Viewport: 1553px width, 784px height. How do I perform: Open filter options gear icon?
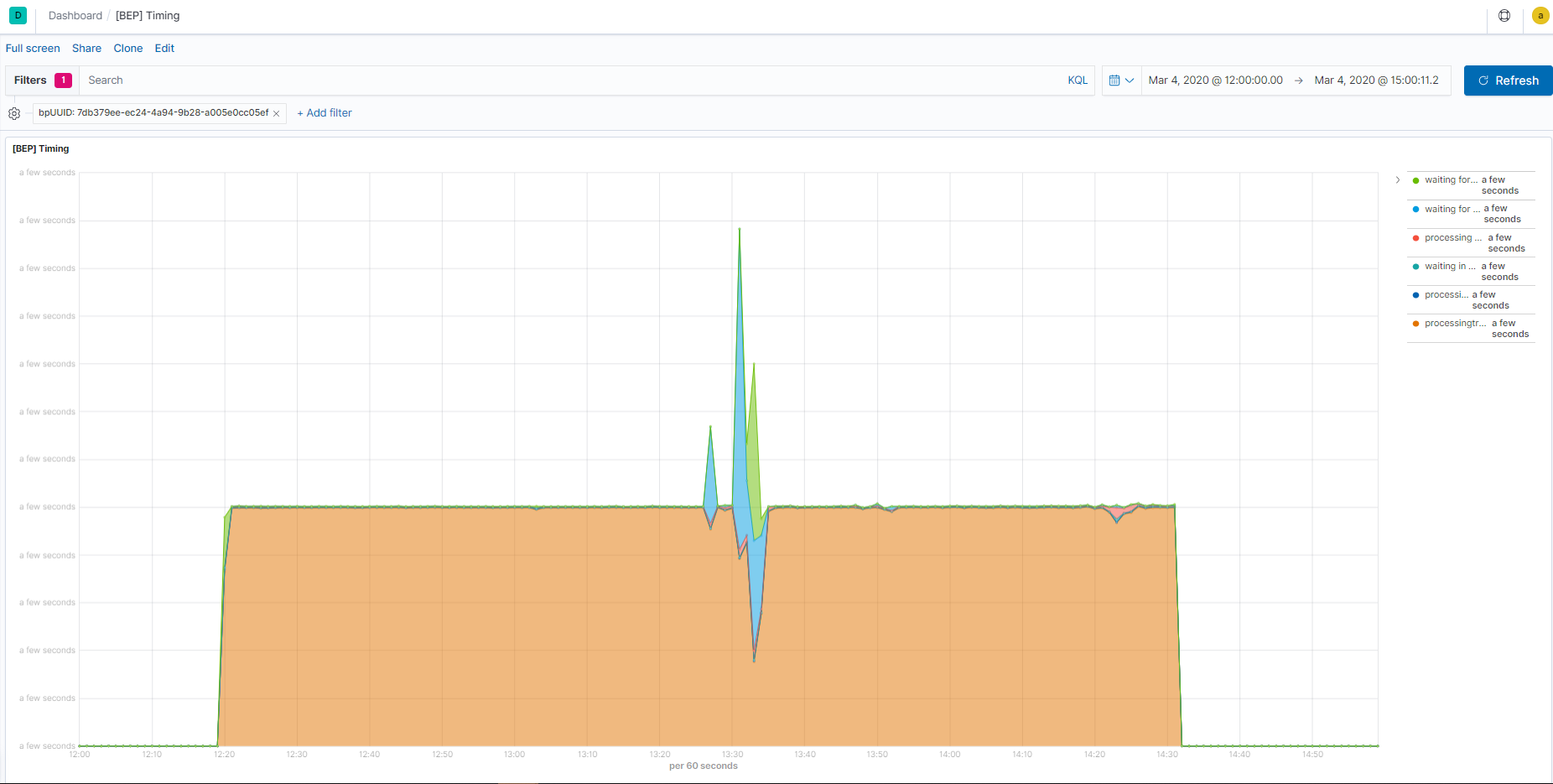pyautogui.click(x=14, y=113)
